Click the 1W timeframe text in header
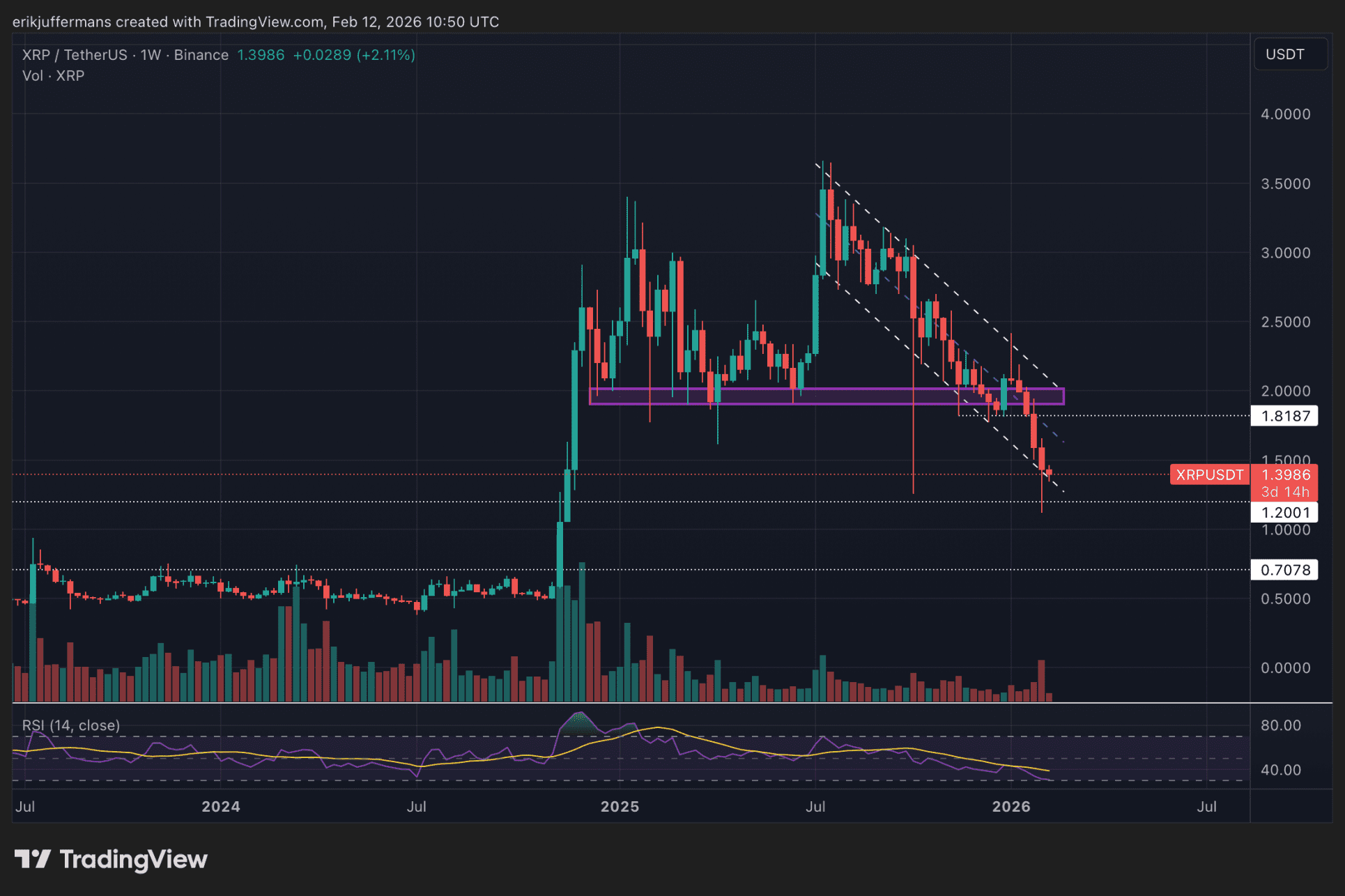Viewport: 1345px width, 896px height. pyautogui.click(x=151, y=55)
